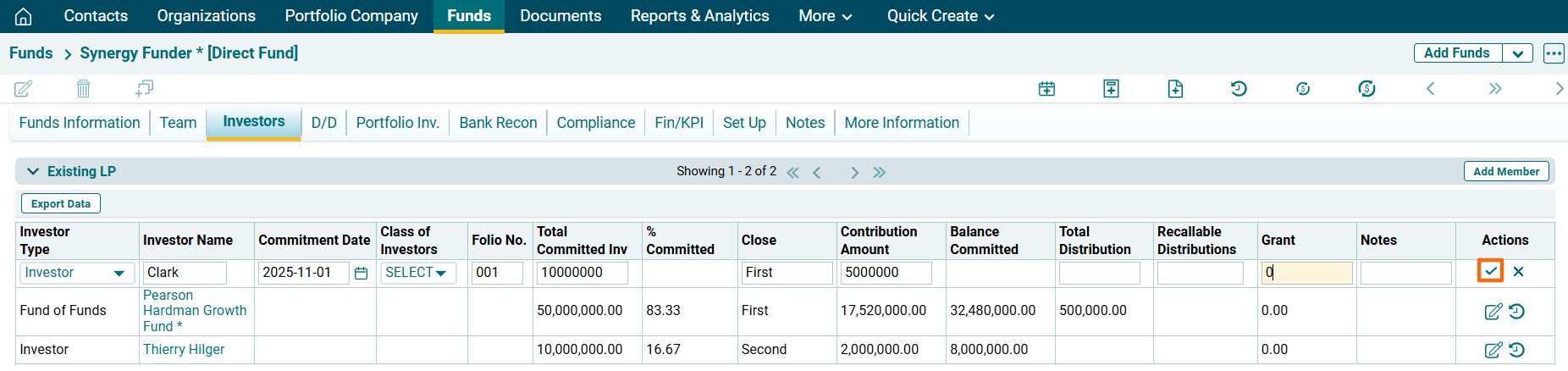Switch to the Bank Recon tab
The width and height of the screenshot is (1568, 371).
(498, 123)
